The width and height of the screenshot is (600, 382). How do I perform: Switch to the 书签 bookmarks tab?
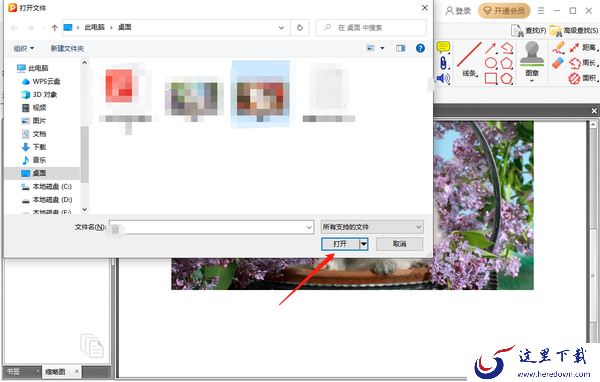tap(14, 371)
